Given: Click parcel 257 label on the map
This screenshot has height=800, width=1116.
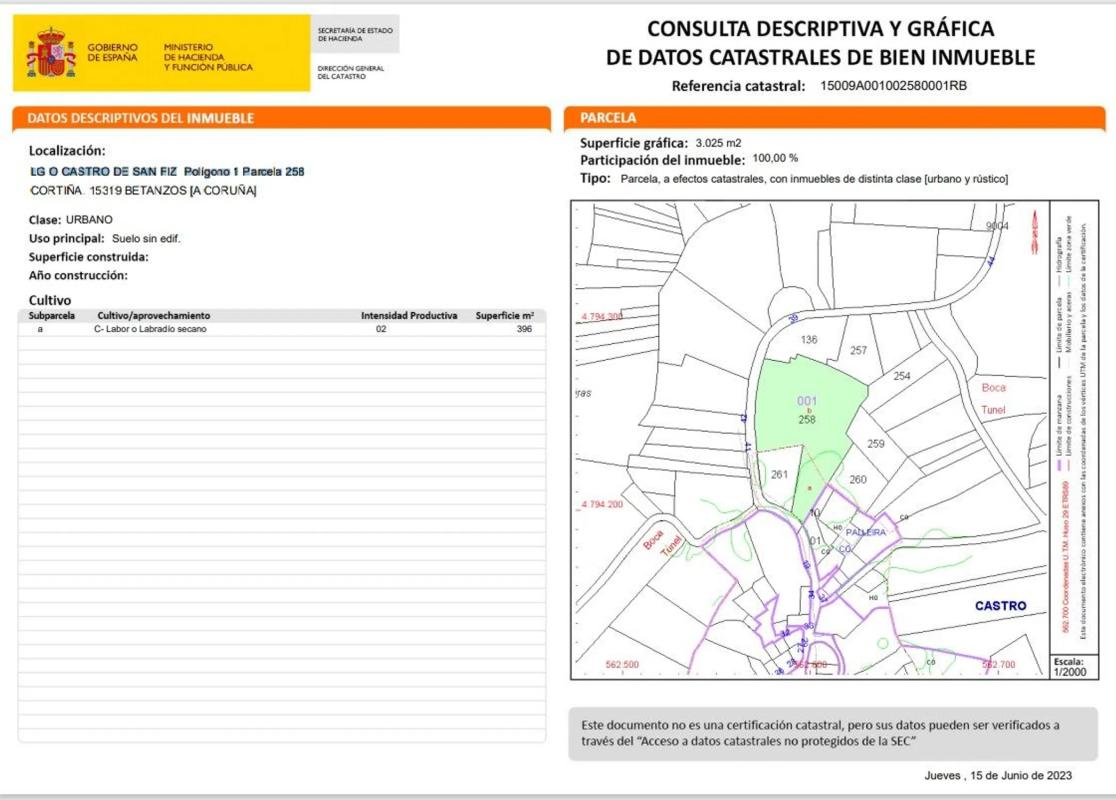Looking at the screenshot, I should tap(858, 350).
